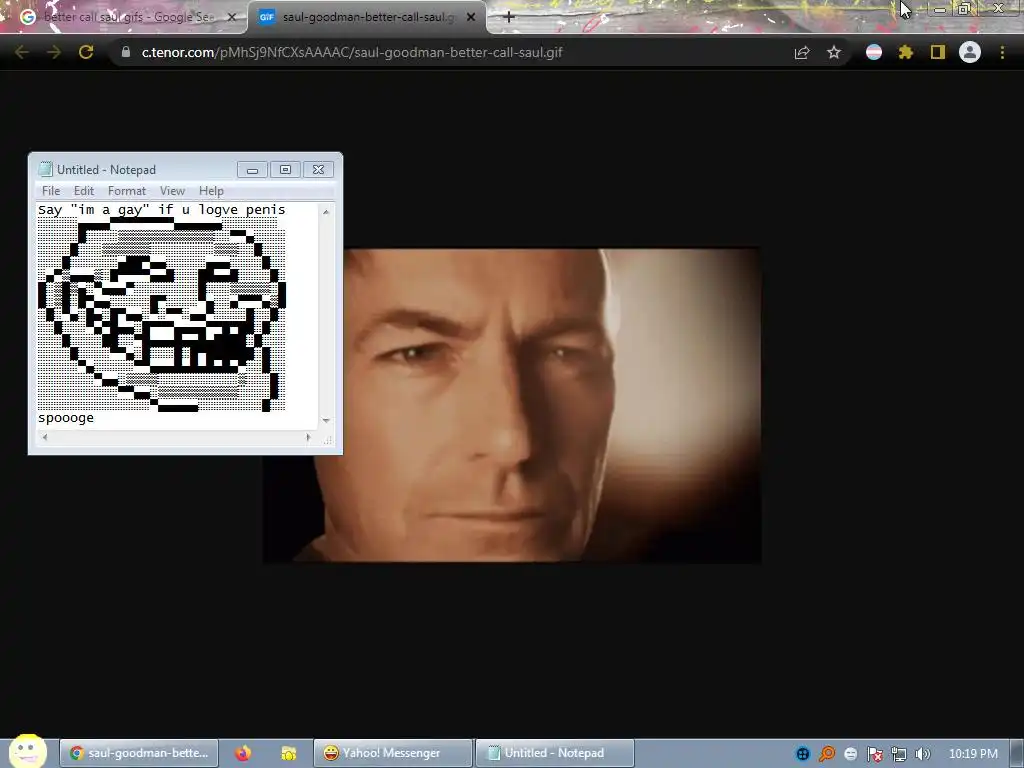Launch Firefox from the taskbar
Screen dimensions: 1024x768
243,753
